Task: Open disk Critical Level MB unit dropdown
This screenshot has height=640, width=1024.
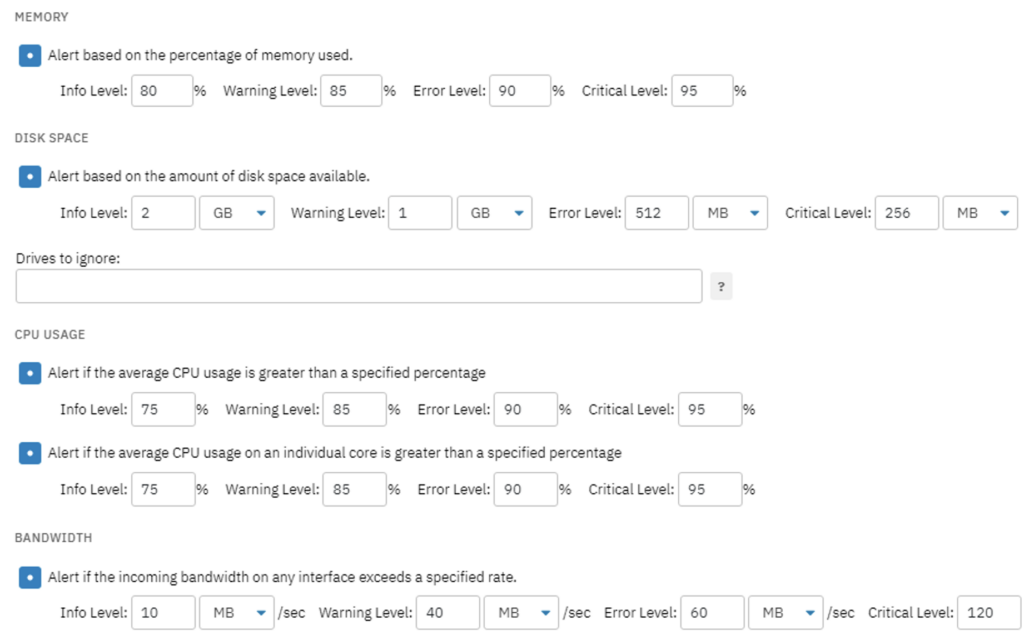Action: coord(980,213)
